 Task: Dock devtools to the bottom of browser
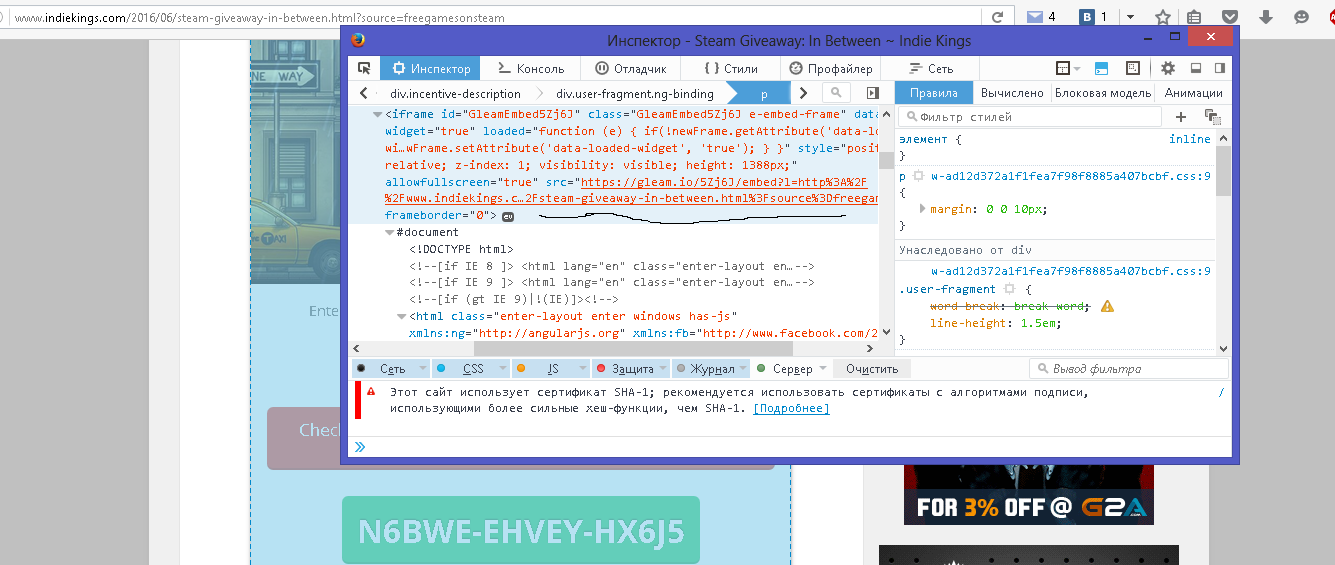click(x=1194, y=69)
